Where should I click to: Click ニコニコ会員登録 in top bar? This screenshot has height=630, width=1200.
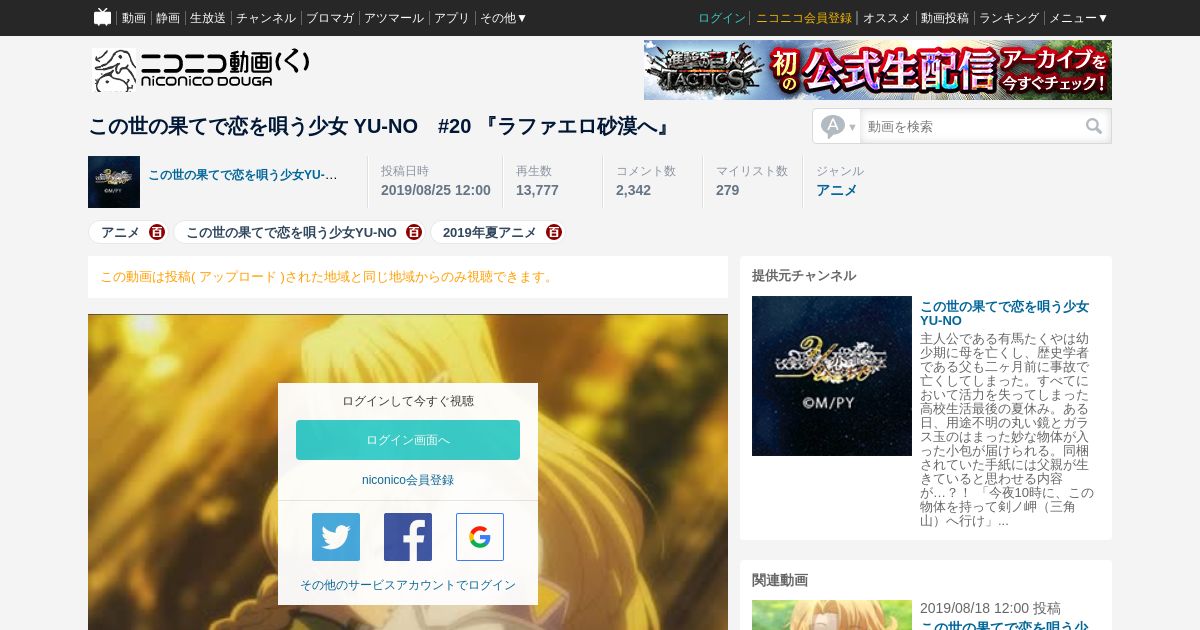804,18
